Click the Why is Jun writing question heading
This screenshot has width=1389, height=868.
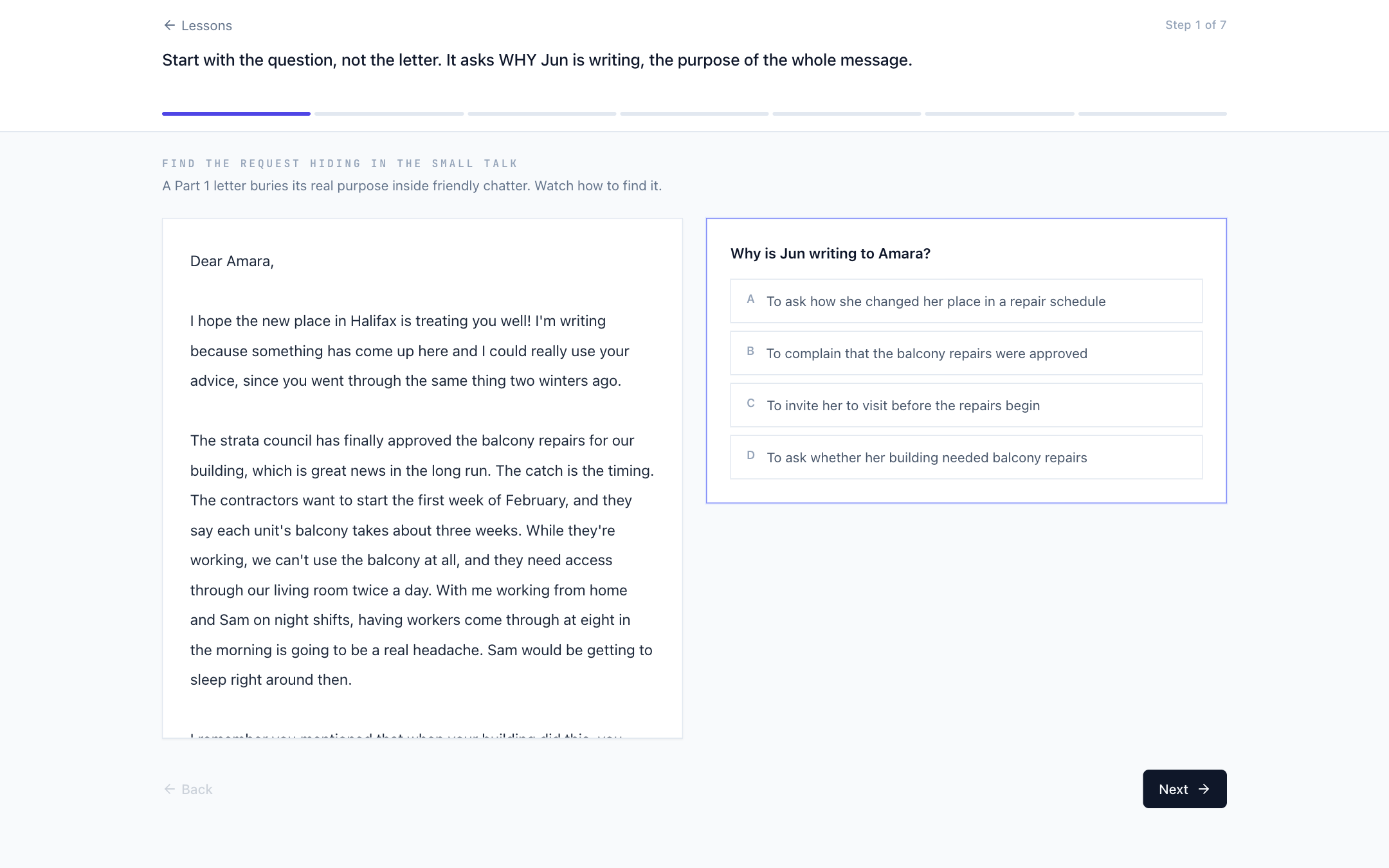(830, 253)
